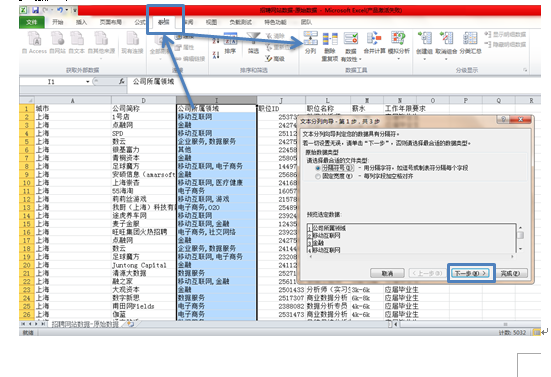Click the preview scroll down arrow
This screenshot has width=551, height=377.
520,249
